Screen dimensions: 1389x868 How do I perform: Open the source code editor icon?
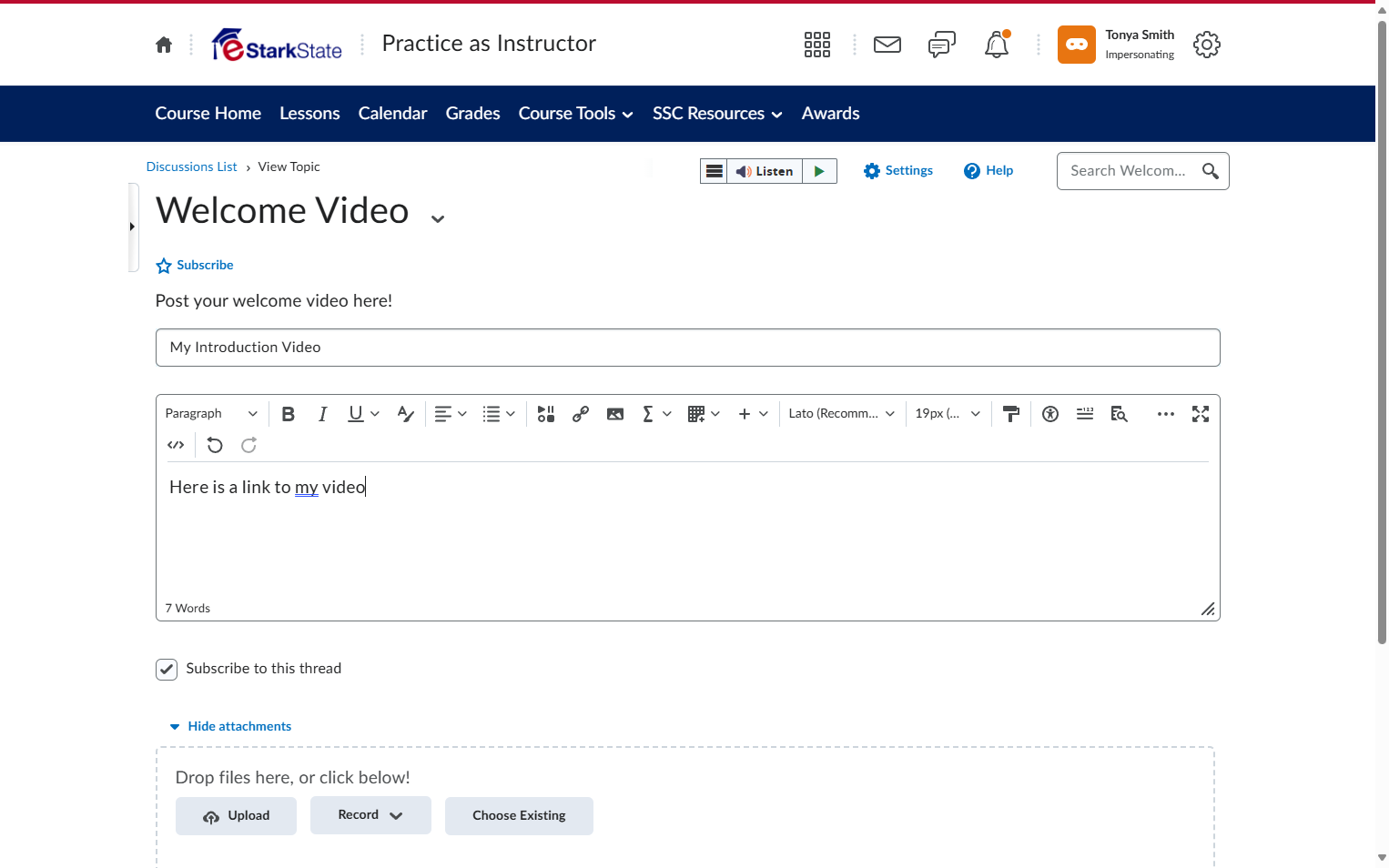(176, 445)
